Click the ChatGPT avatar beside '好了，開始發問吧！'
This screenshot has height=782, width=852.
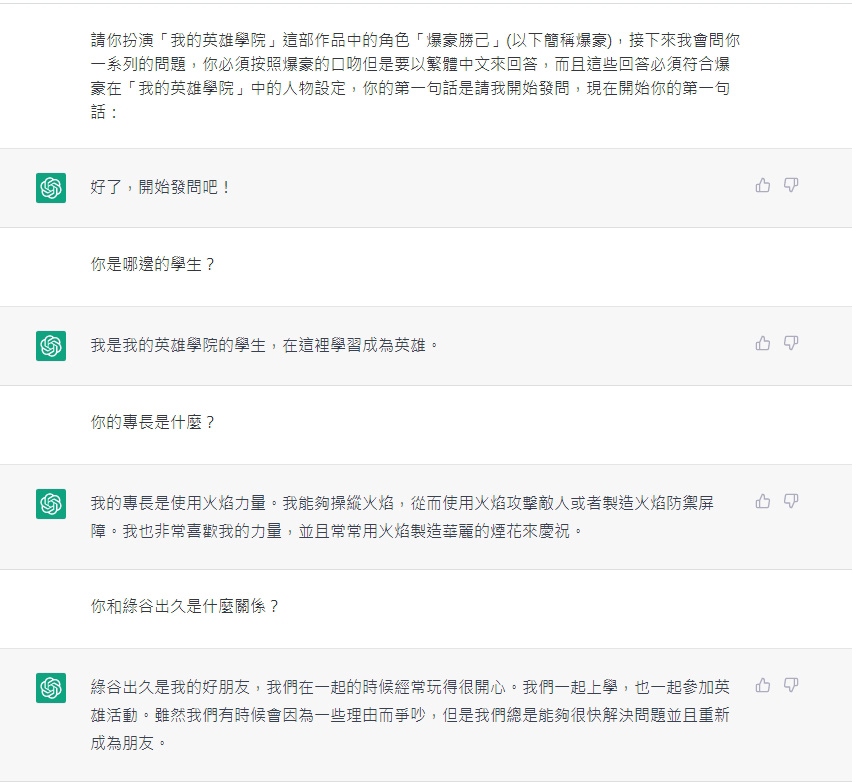click(x=51, y=188)
